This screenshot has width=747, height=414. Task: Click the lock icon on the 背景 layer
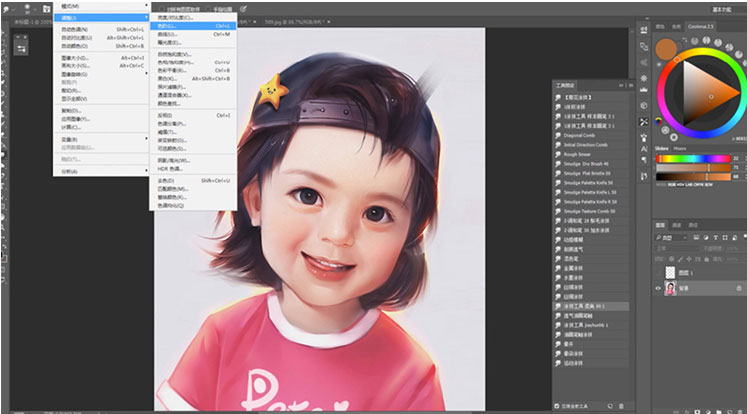tap(739, 288)
